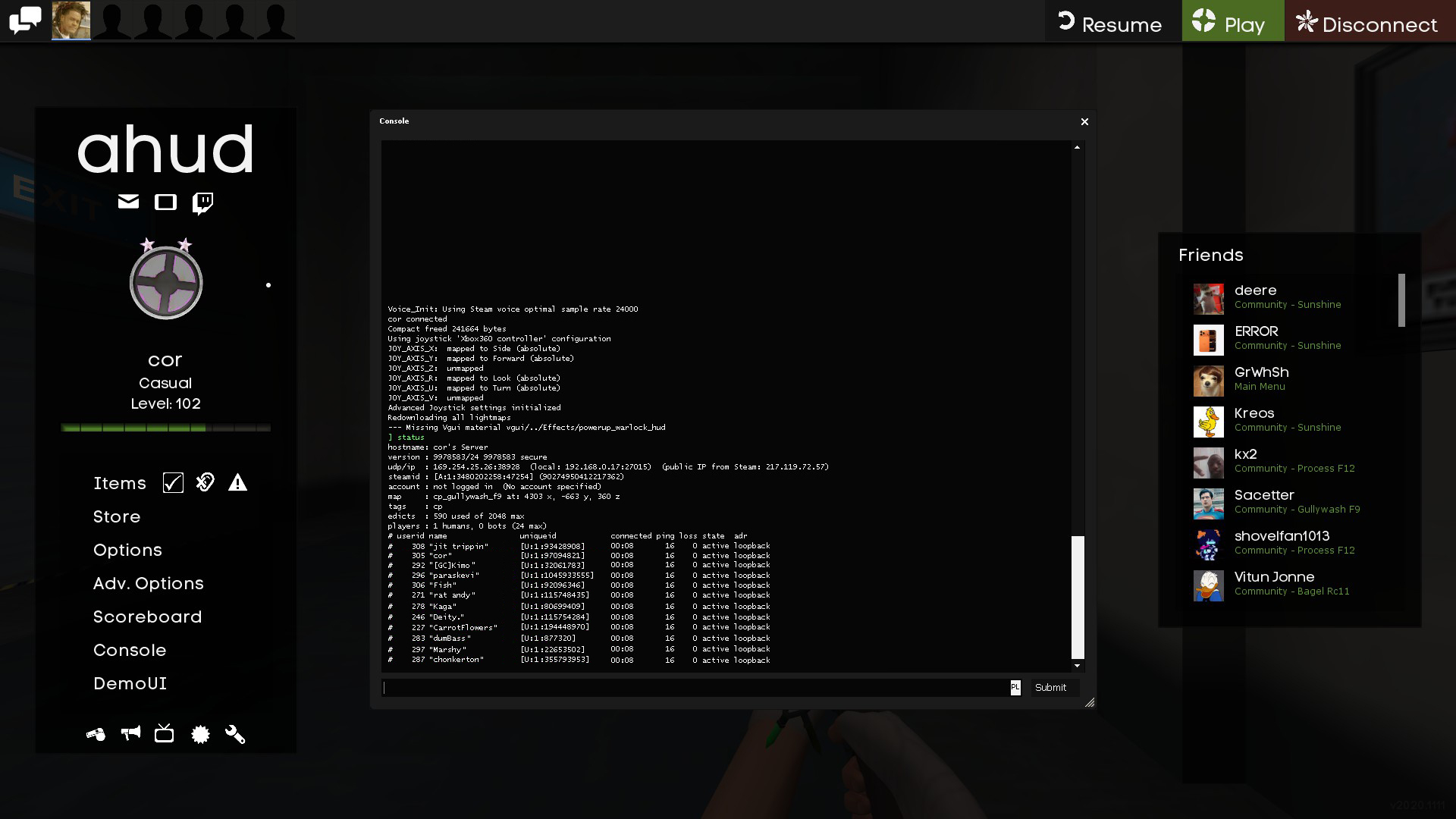
Task: Click the megaphone icon
Action: (x=130, y=733)
